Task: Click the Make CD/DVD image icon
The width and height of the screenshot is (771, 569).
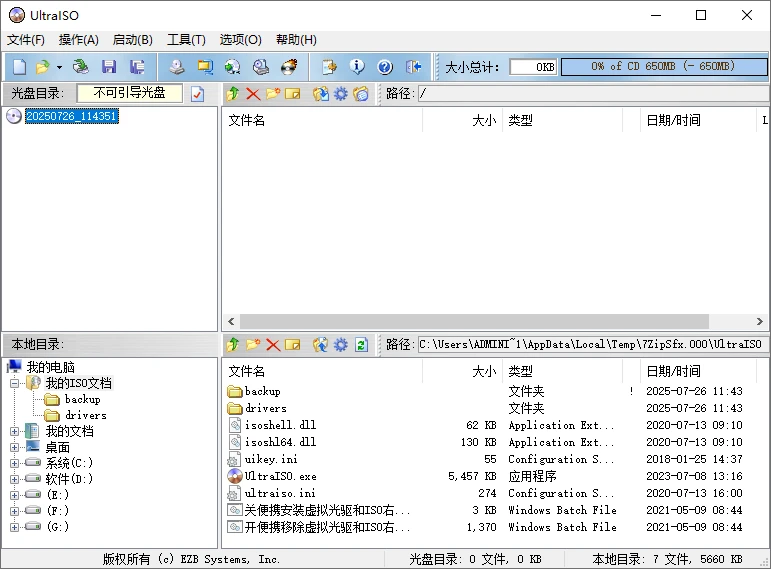Action: 177,67
